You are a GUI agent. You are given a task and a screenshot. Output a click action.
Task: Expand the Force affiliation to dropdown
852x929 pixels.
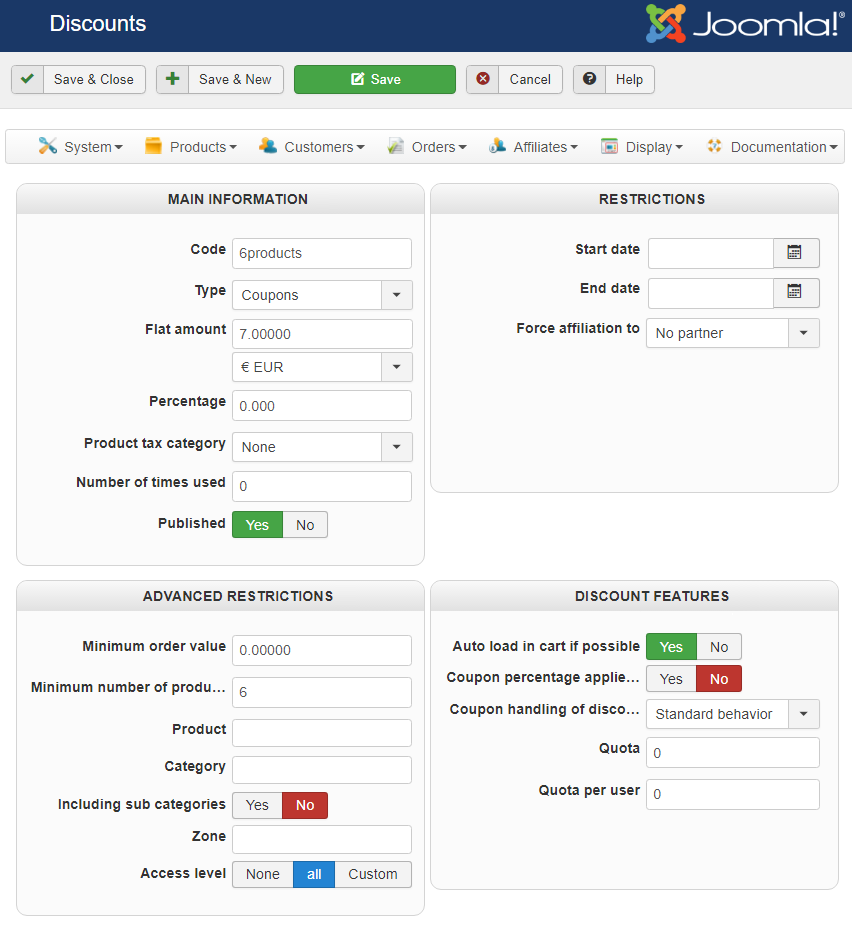(x=803, y=333)
